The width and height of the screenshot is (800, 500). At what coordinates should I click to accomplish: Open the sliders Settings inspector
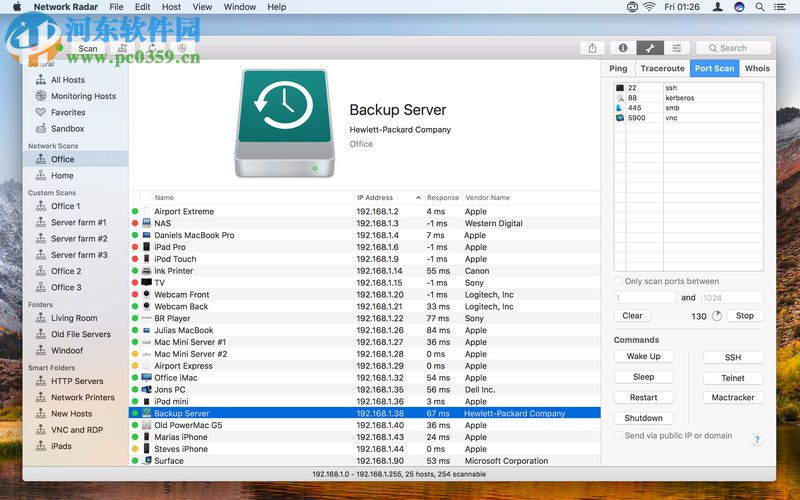pos(677,48)
